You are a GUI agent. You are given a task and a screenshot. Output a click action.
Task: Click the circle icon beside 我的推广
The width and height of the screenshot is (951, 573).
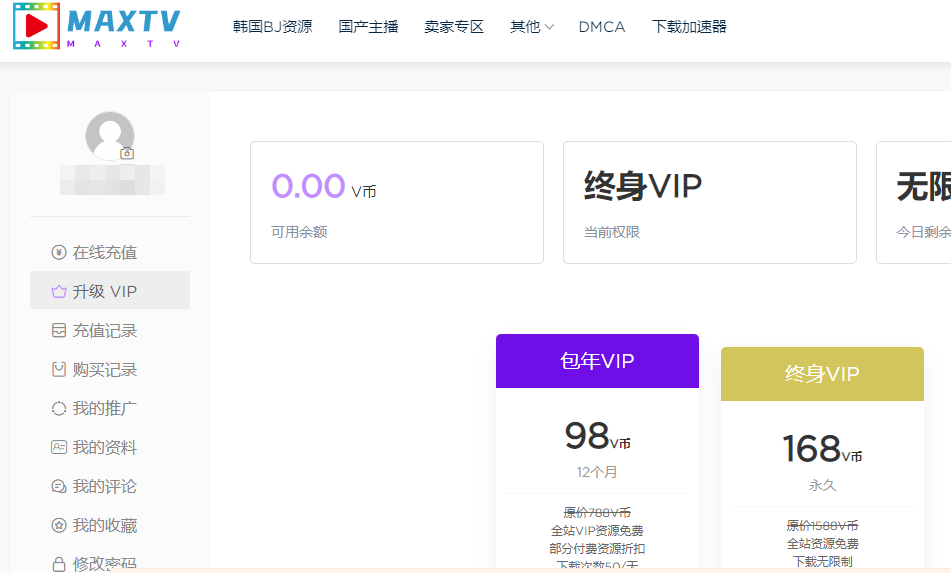[59, 409]
